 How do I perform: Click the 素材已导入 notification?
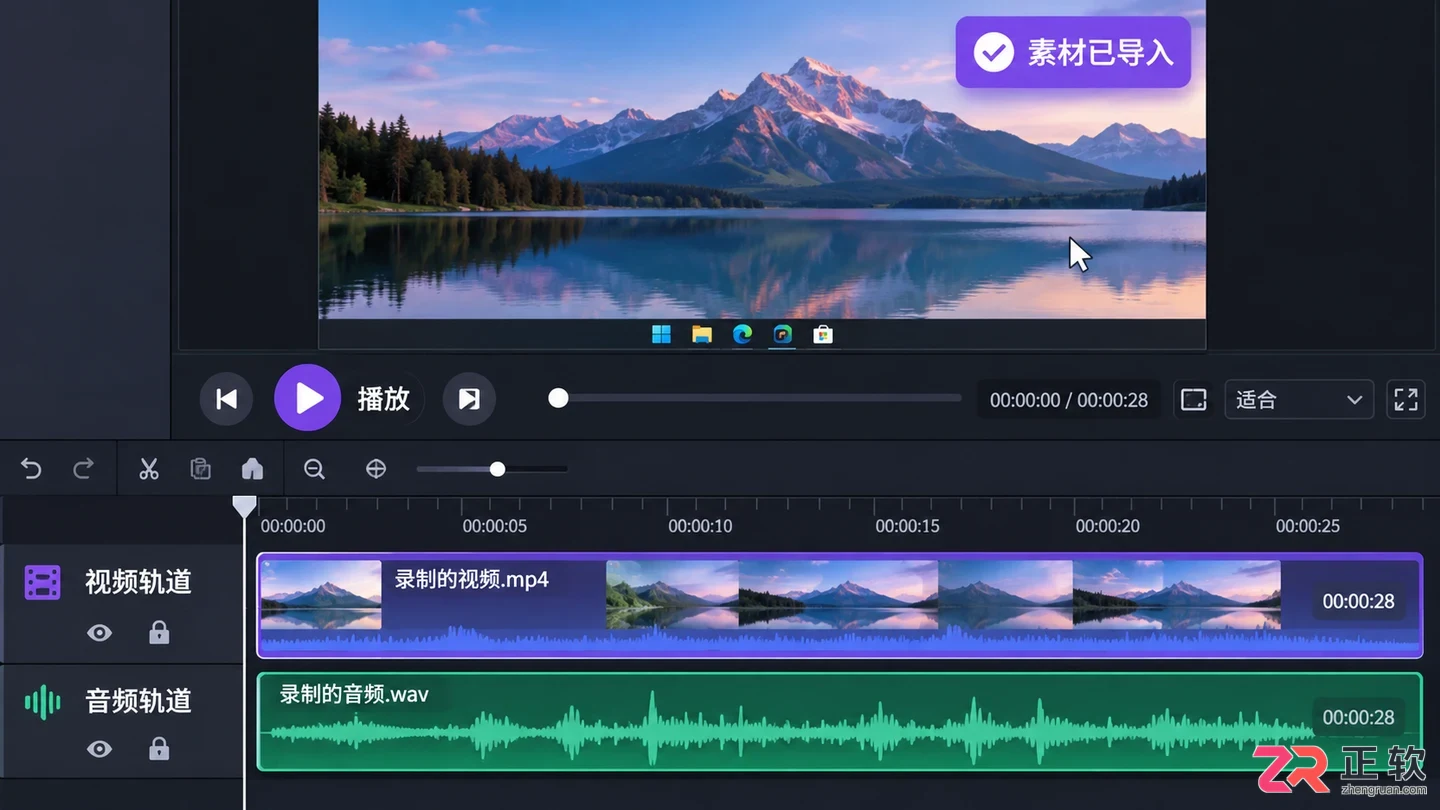click(x=1073, y=52)
